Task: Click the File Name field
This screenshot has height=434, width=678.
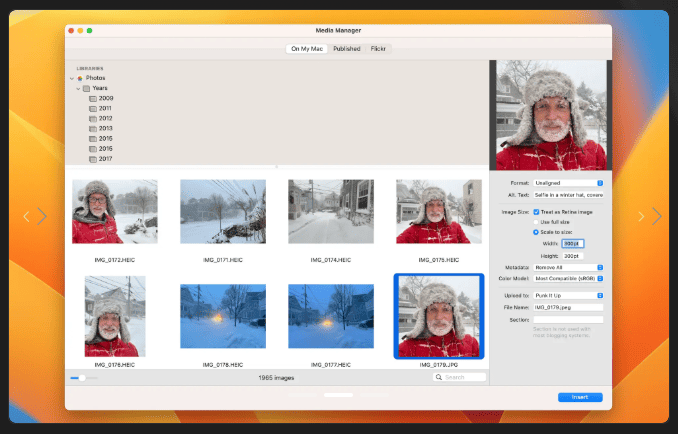Action: point(568,307)
